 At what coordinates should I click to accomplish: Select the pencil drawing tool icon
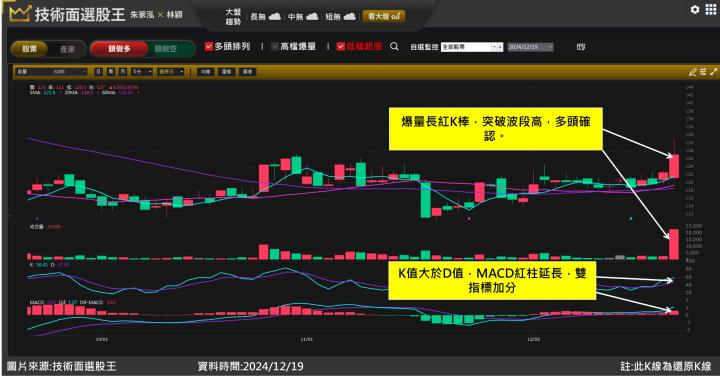693,72
